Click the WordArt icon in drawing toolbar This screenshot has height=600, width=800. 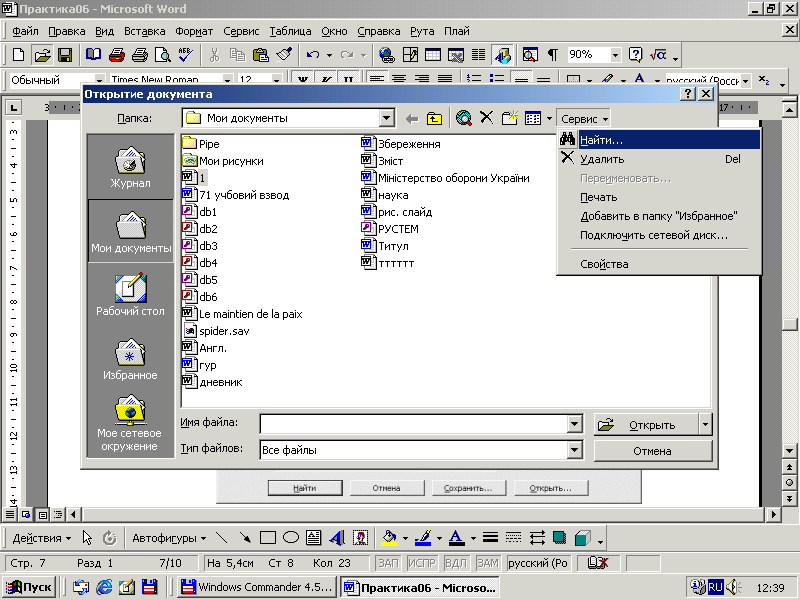tap(337, 538)
